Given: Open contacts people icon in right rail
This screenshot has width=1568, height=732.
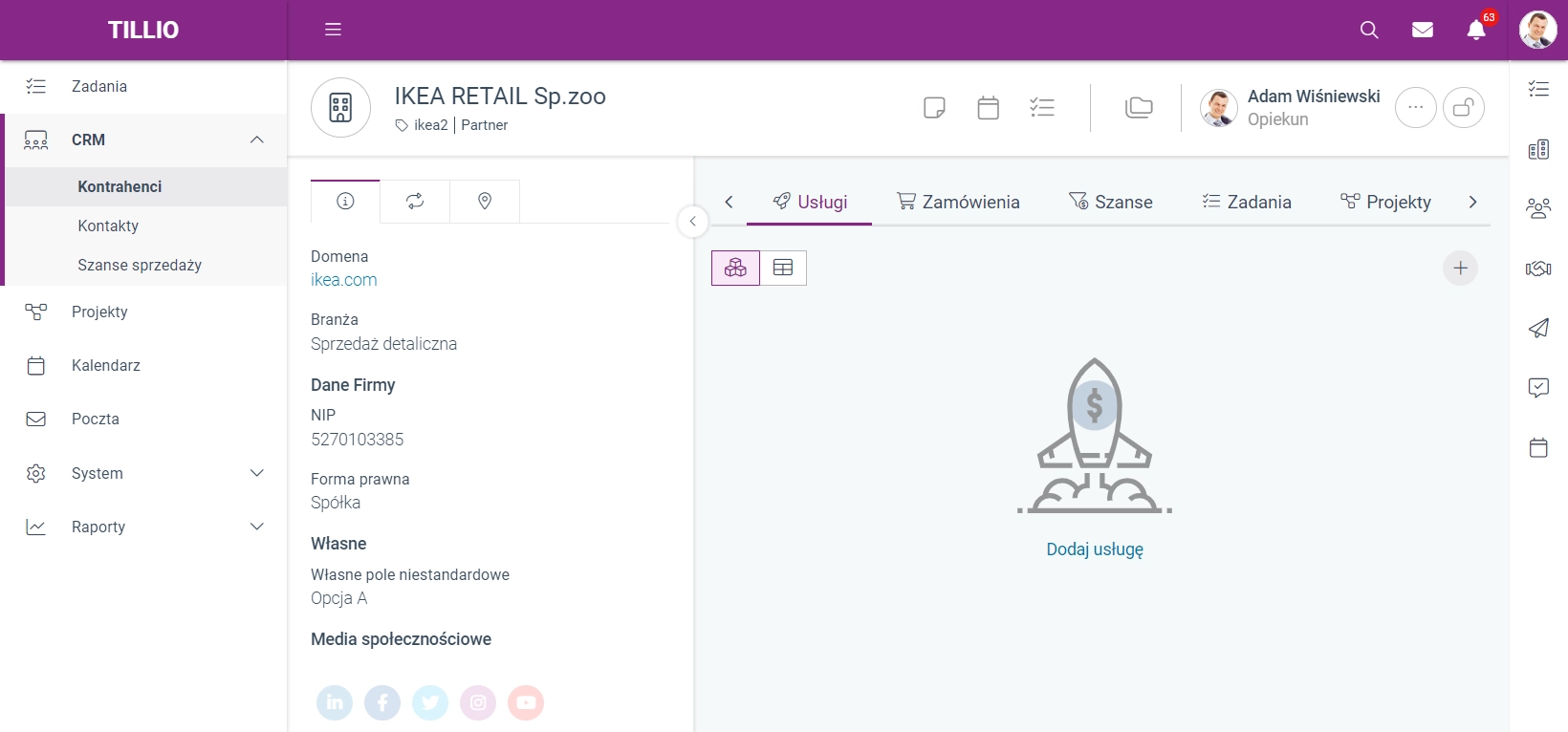Looking at the screenshot, I should [1538, 208].
